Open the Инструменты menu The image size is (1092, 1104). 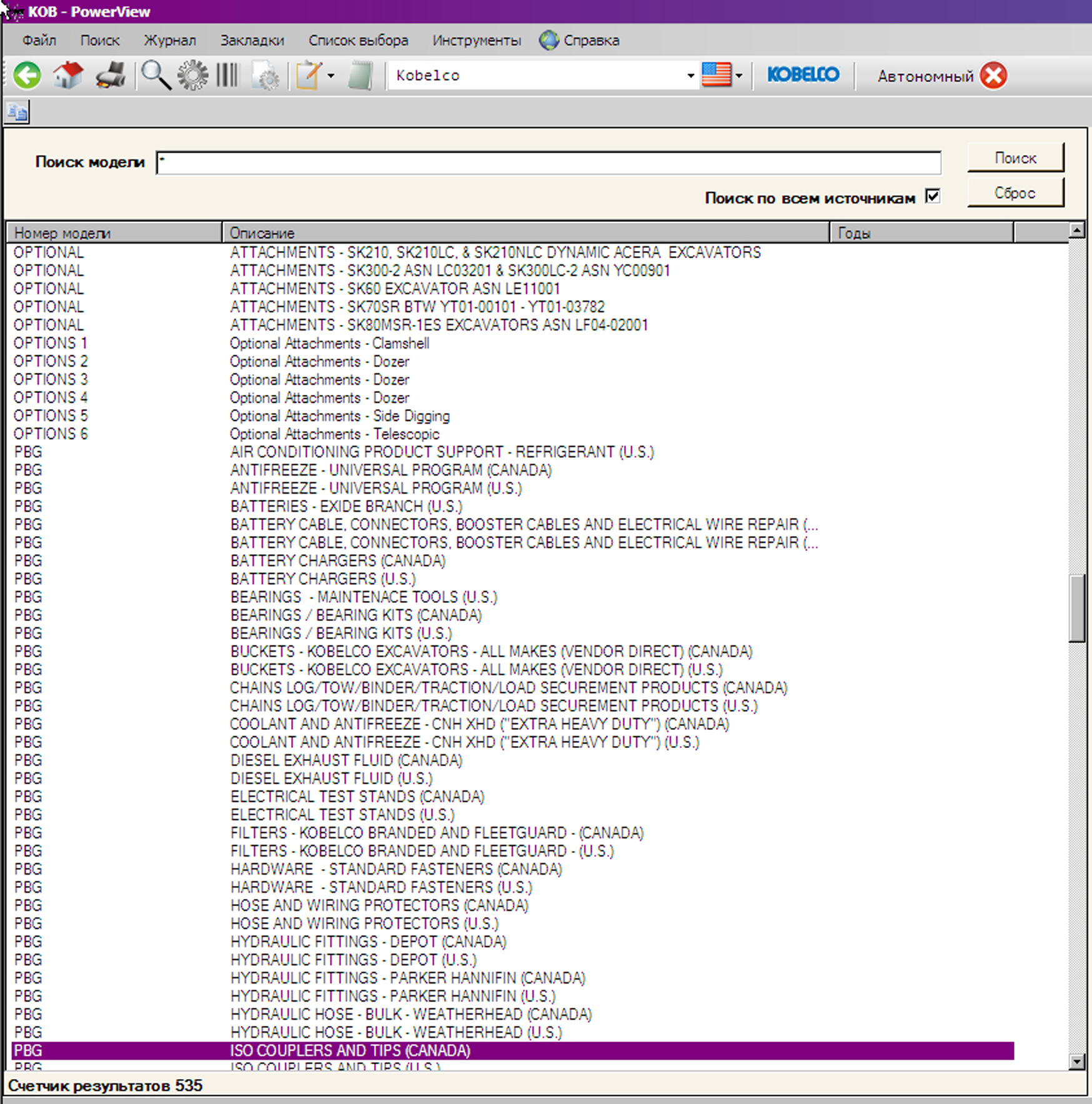coord(476,41)
